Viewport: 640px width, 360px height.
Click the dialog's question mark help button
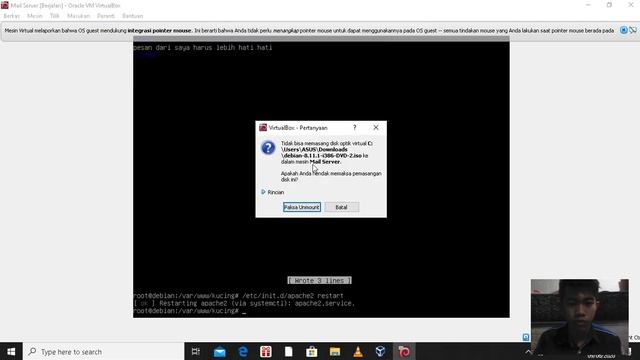(355, 128)
